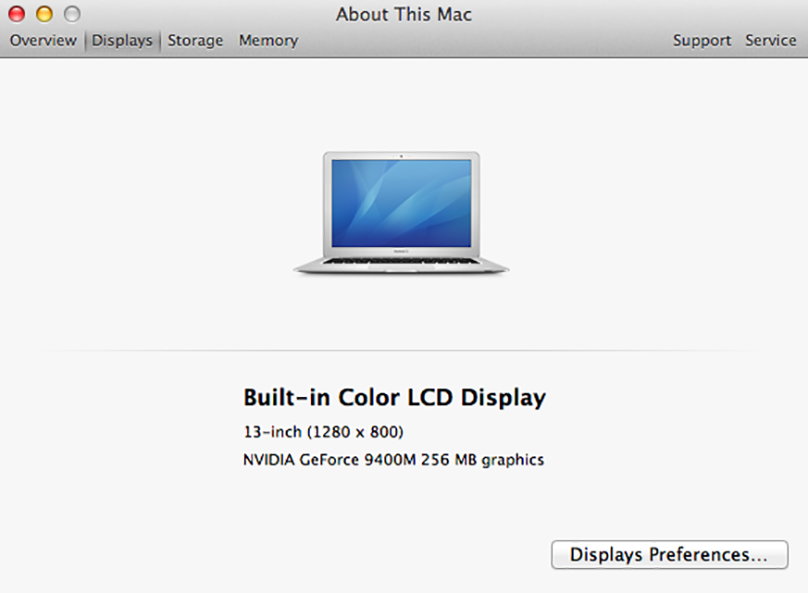Click the gray zoom window button
This screenshot has width=808, height=593.
pyautogui.click(x=72, y=14)
